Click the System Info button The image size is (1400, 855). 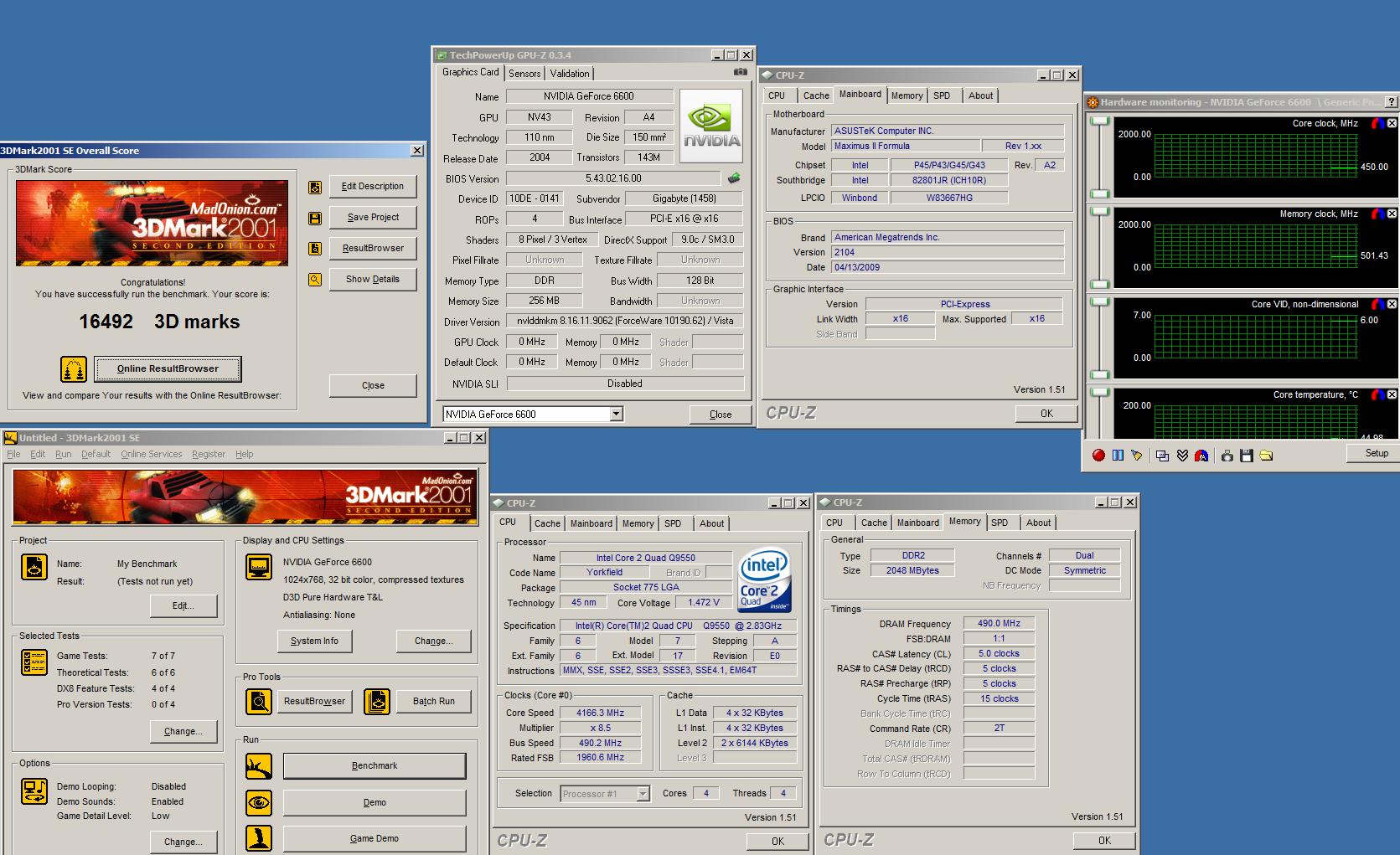(x=314, y=641)
